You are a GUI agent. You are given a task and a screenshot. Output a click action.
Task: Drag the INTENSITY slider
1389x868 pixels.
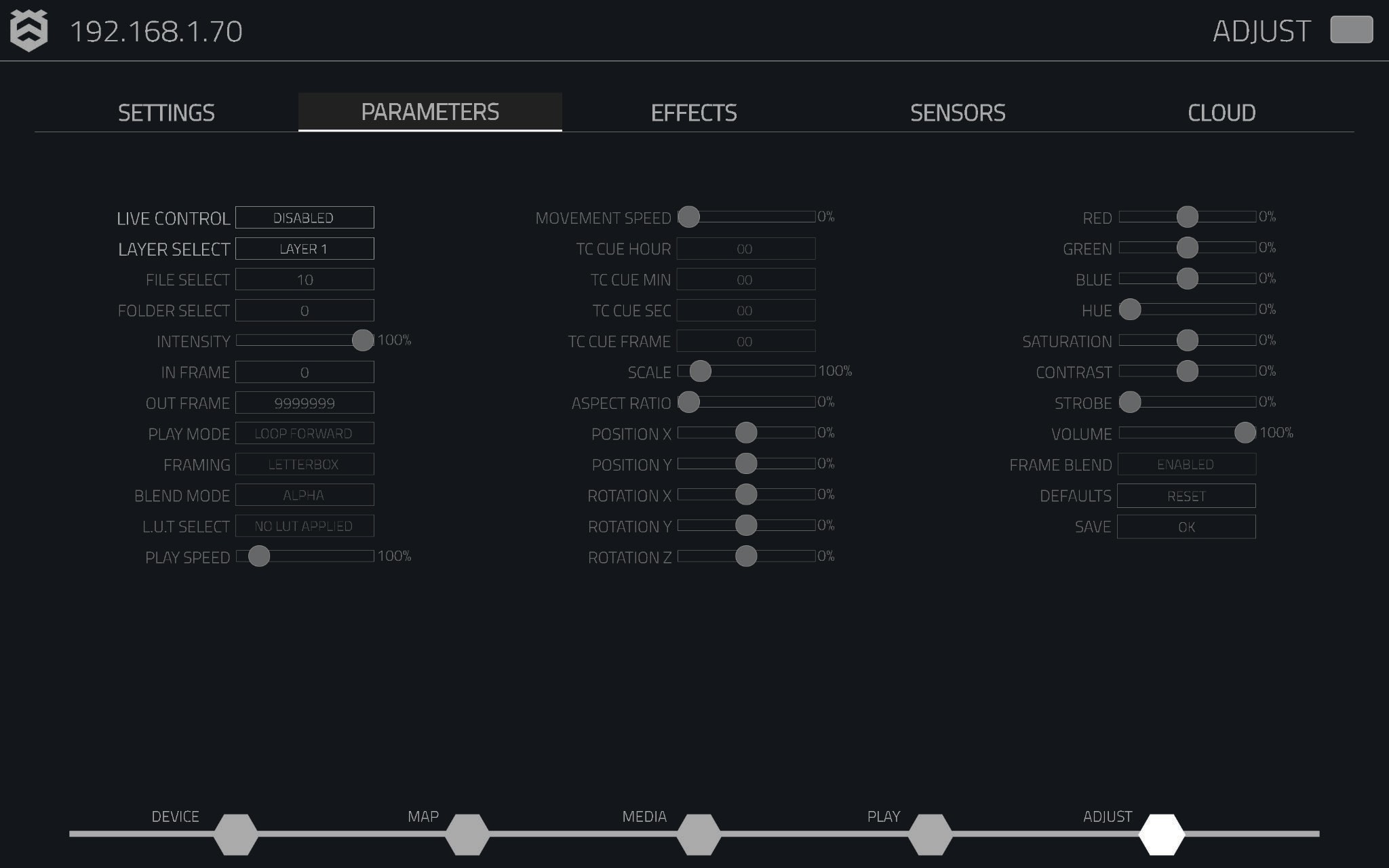pos(363,340)
